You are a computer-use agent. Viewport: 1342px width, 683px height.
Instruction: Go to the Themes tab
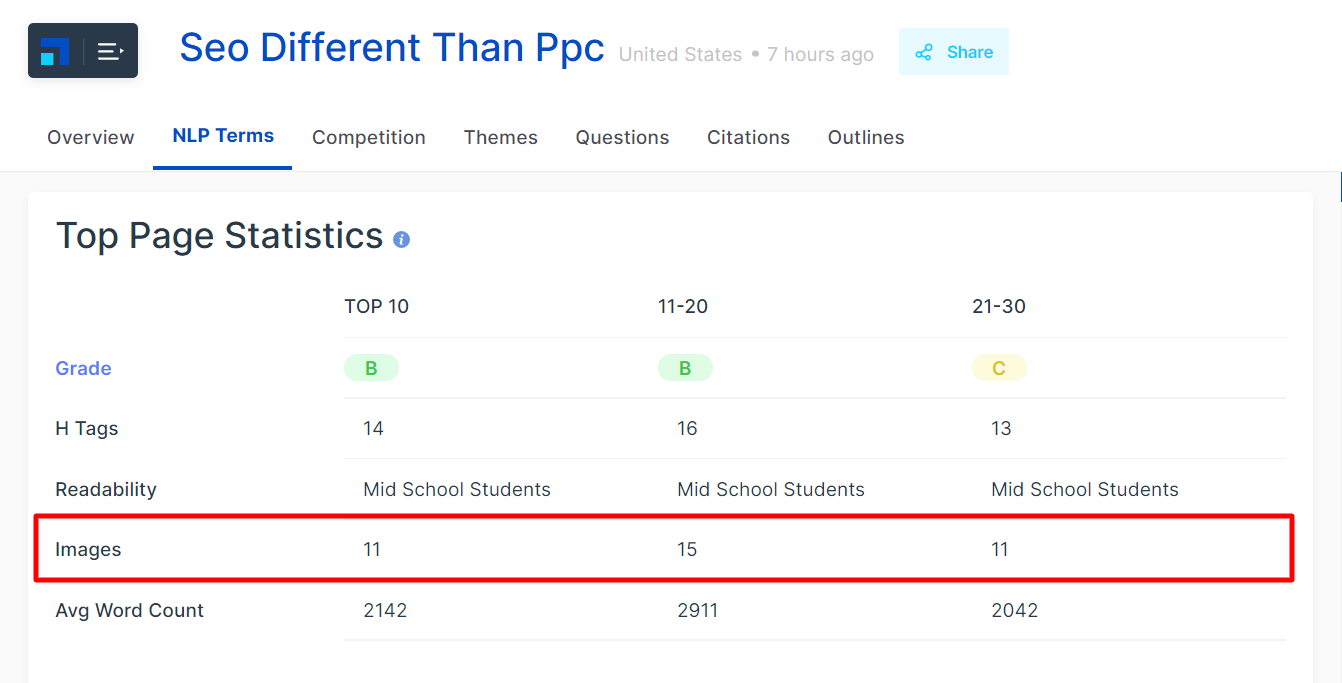tap(500, 138)
